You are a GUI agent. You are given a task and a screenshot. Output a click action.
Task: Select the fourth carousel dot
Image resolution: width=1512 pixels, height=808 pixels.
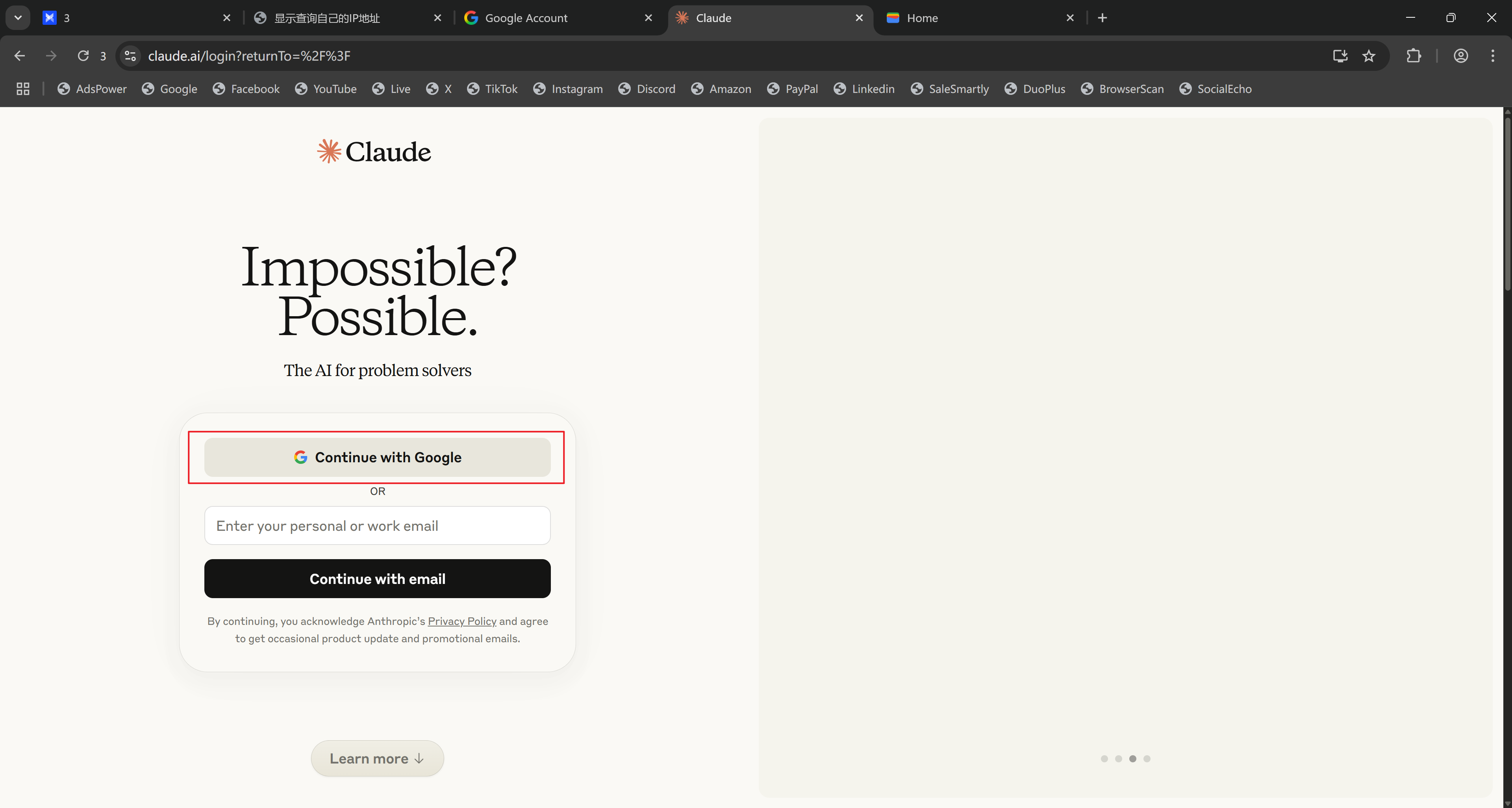coord(1147,759)
